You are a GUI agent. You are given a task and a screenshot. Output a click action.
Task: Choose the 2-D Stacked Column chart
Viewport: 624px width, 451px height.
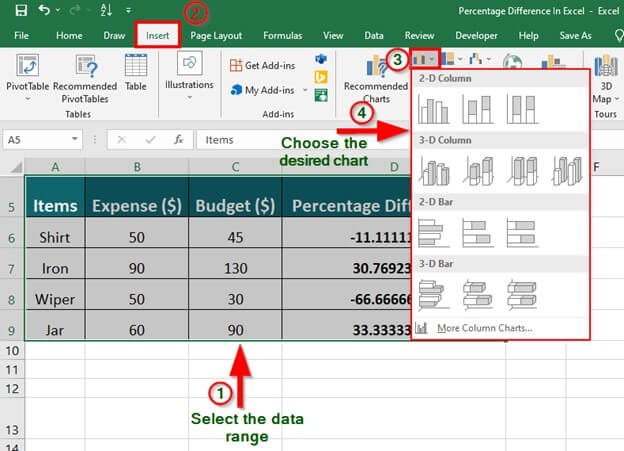click(x=478, y=109)
